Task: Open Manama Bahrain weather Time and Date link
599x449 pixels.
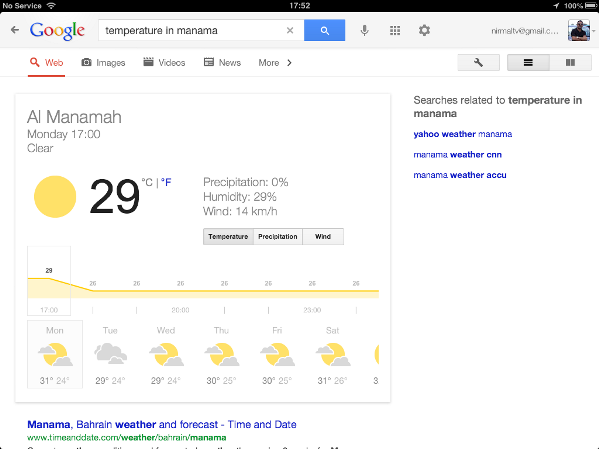Action: point(162,424)
